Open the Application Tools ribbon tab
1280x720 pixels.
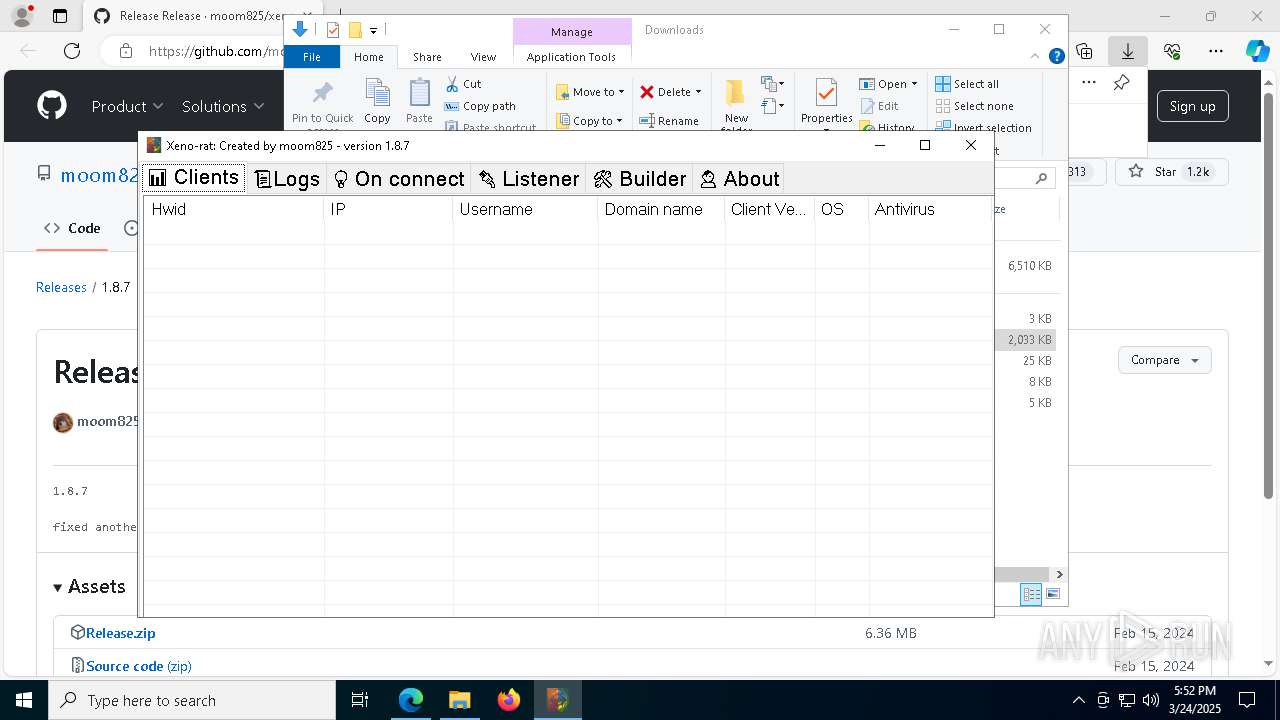click(571, 57)
